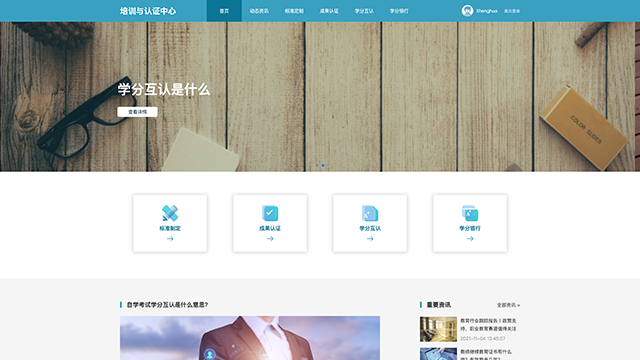Image resolution: width=640 pixels, height=360 pixels.
Task: Go to 学分银行 in the top navigation
Action: pos(399,11)
